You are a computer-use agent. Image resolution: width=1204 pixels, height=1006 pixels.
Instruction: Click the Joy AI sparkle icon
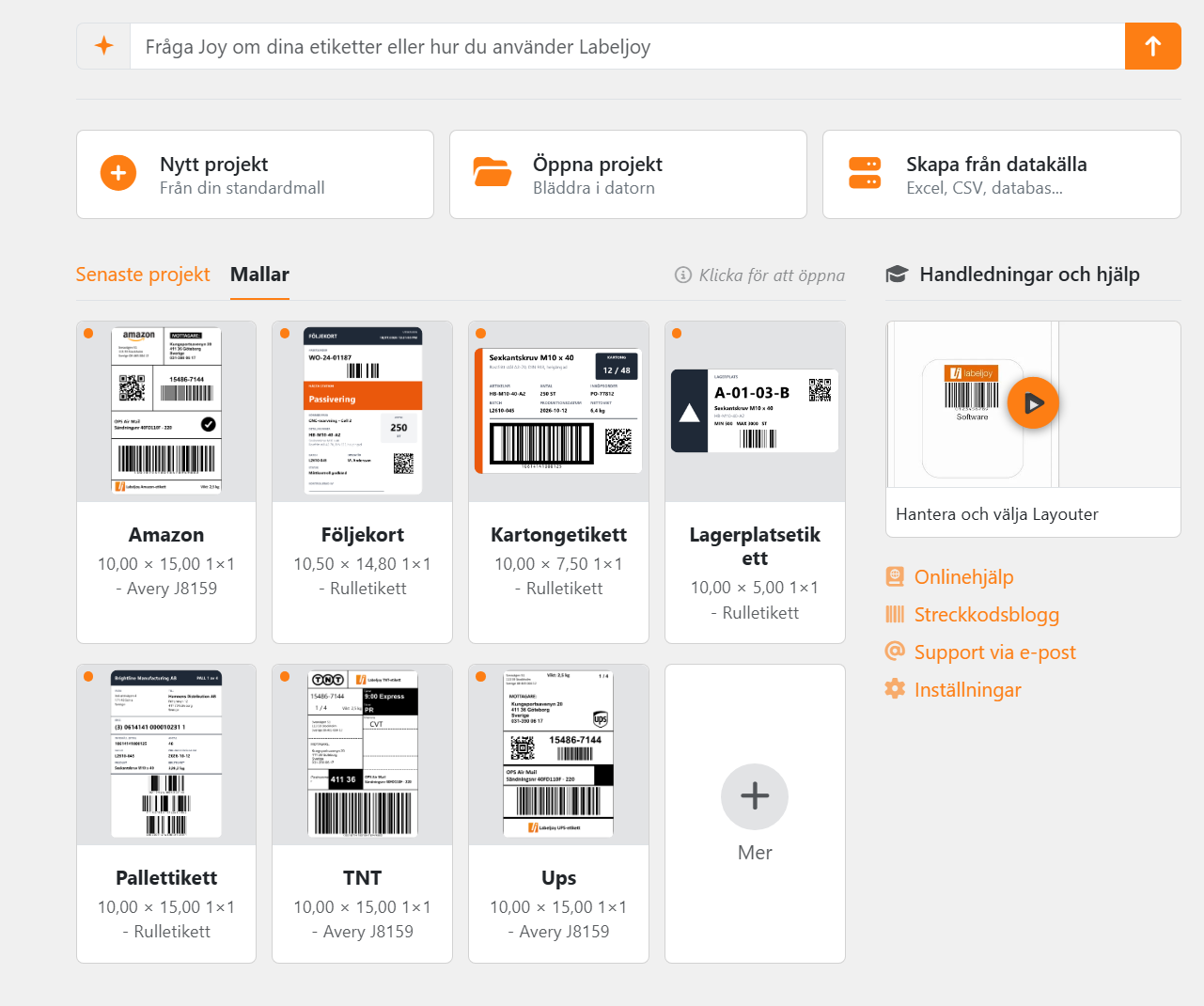pyautogui.click(x=103, y=46)
